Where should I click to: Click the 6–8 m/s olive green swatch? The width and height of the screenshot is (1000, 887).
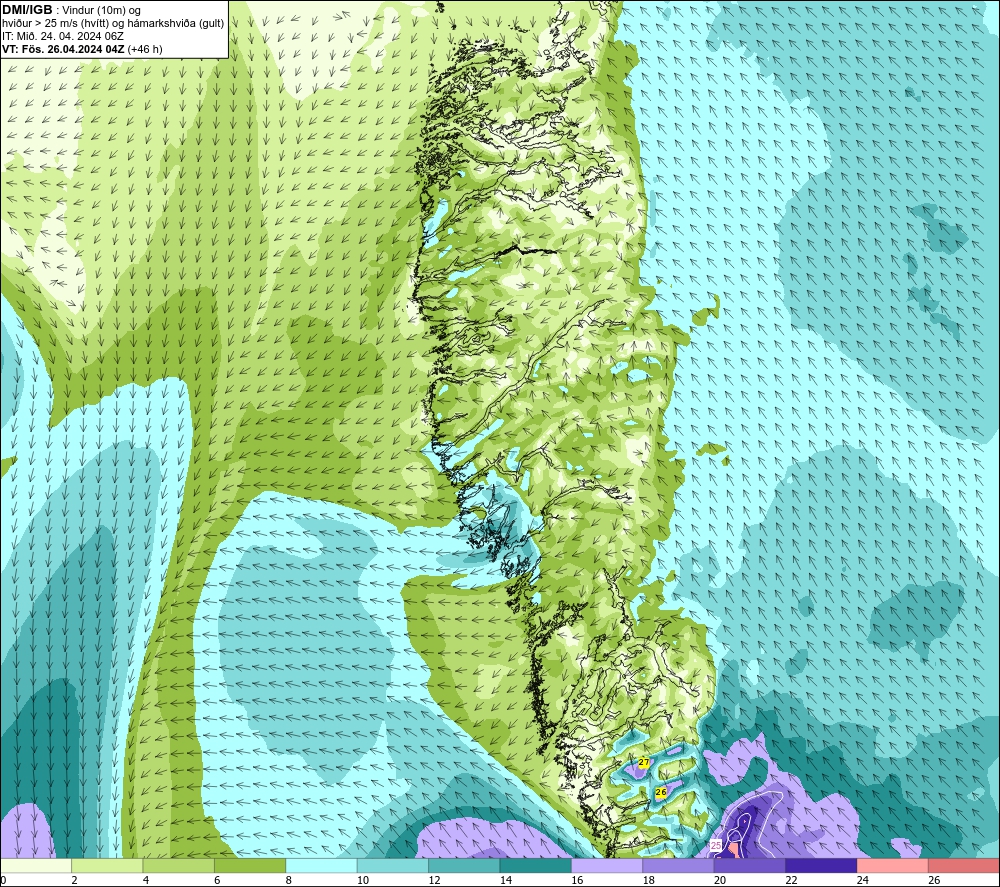tap(250, 866)
